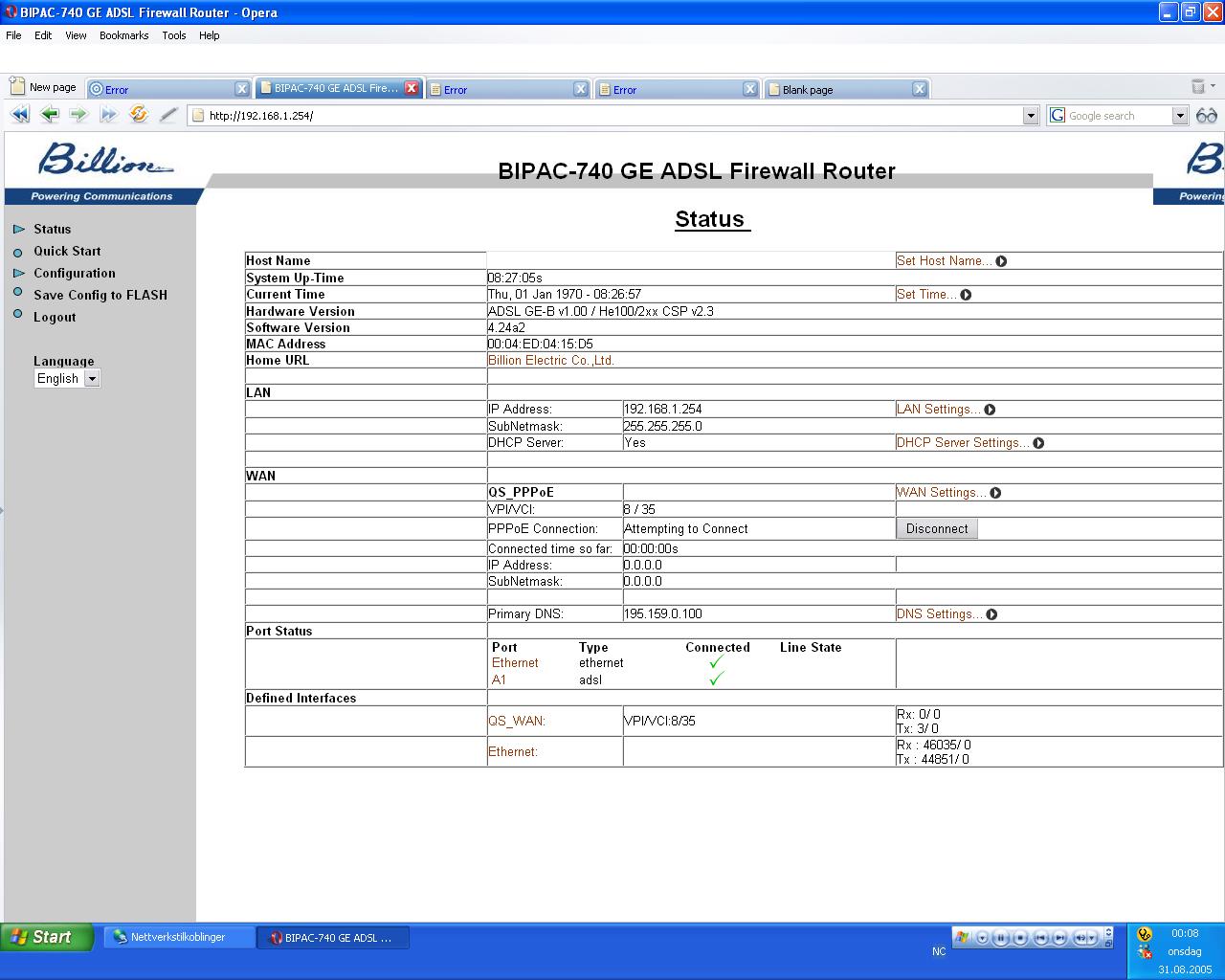Stop playback in taskbar media player
1225x980 pixels.
[1020, 938]
